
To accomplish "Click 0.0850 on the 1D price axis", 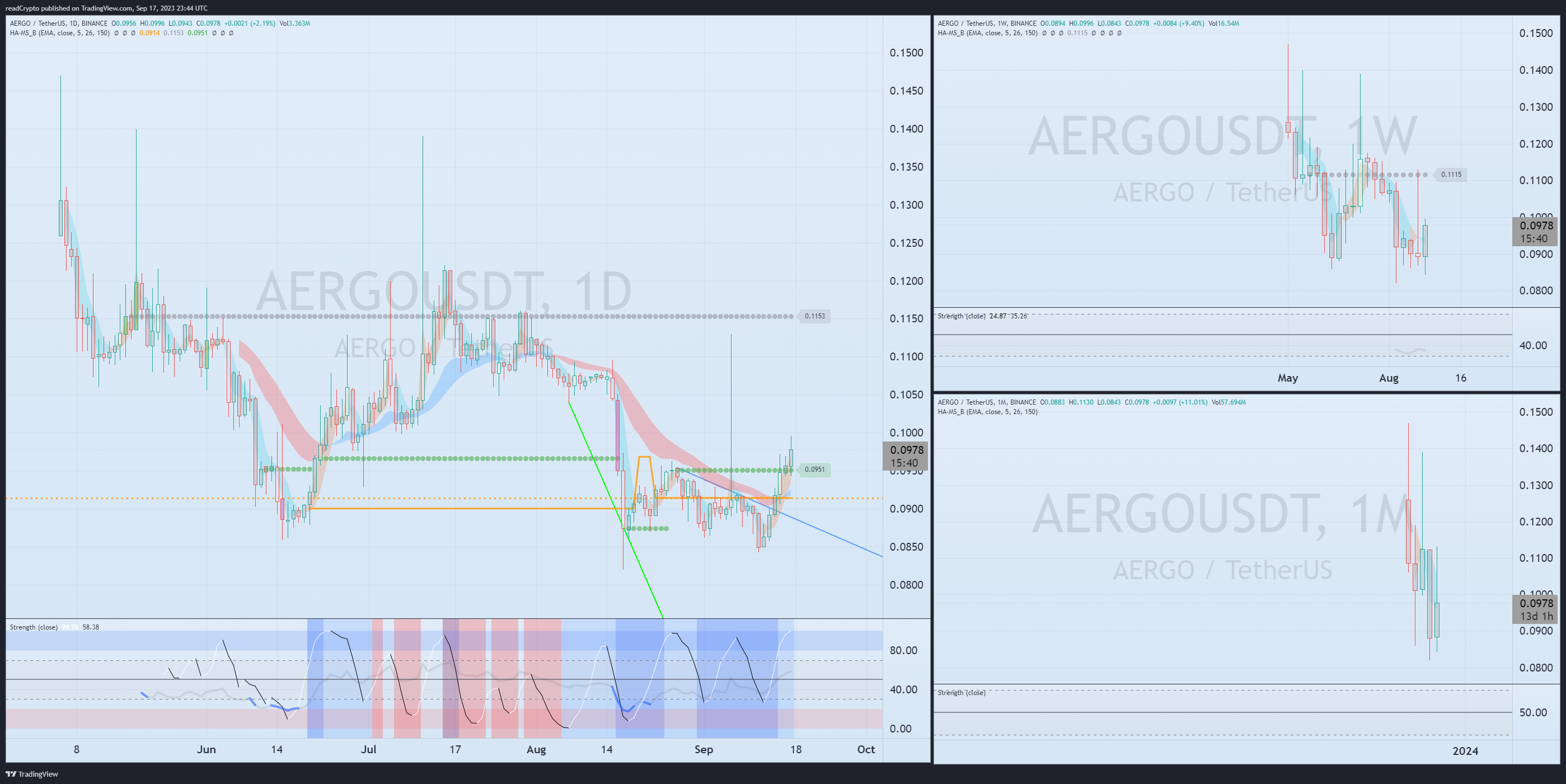I will [x=906, y=547].
